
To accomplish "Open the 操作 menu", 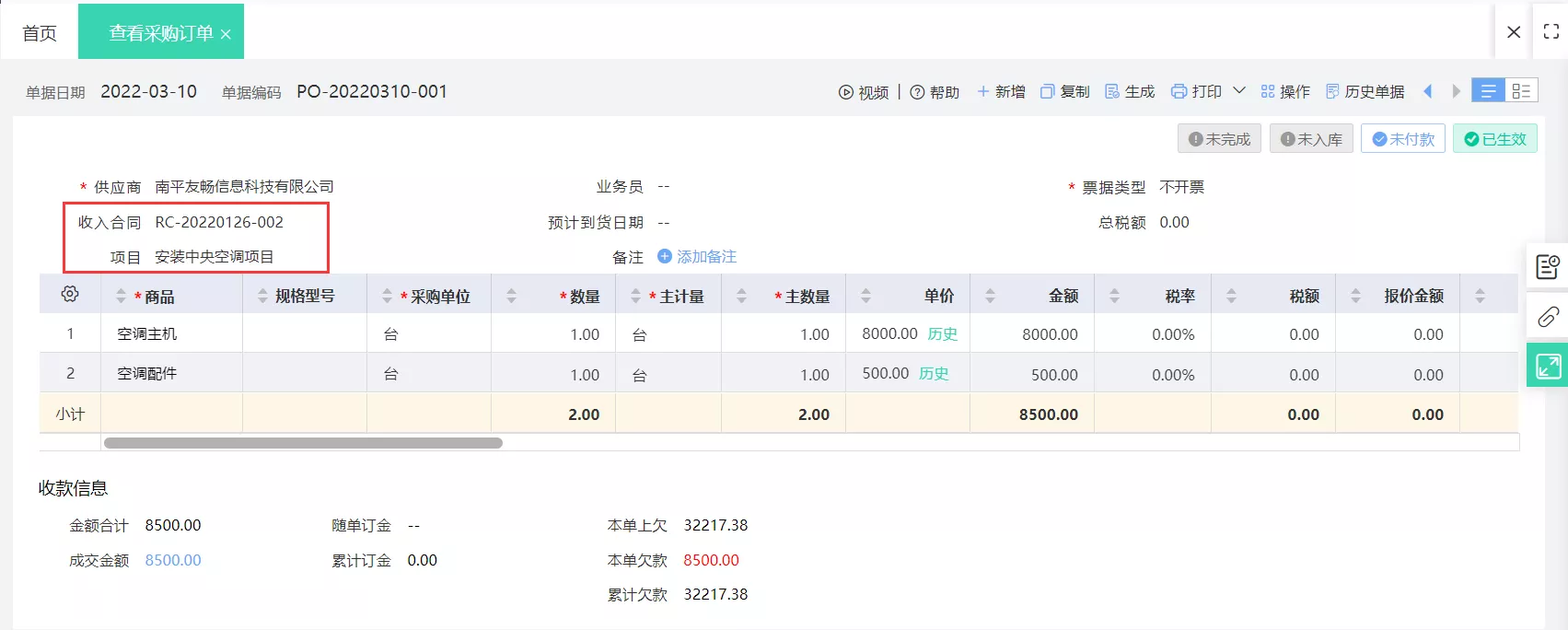I will [x=1285, y=91].
